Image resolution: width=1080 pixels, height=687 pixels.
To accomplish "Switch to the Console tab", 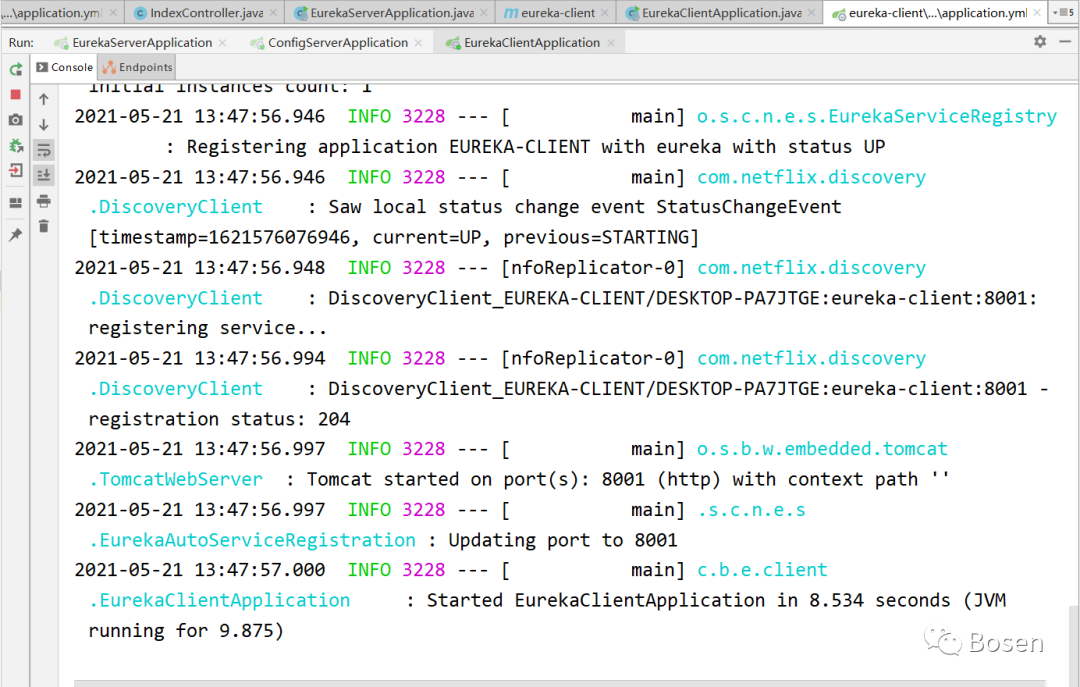I will coord(65,67).
